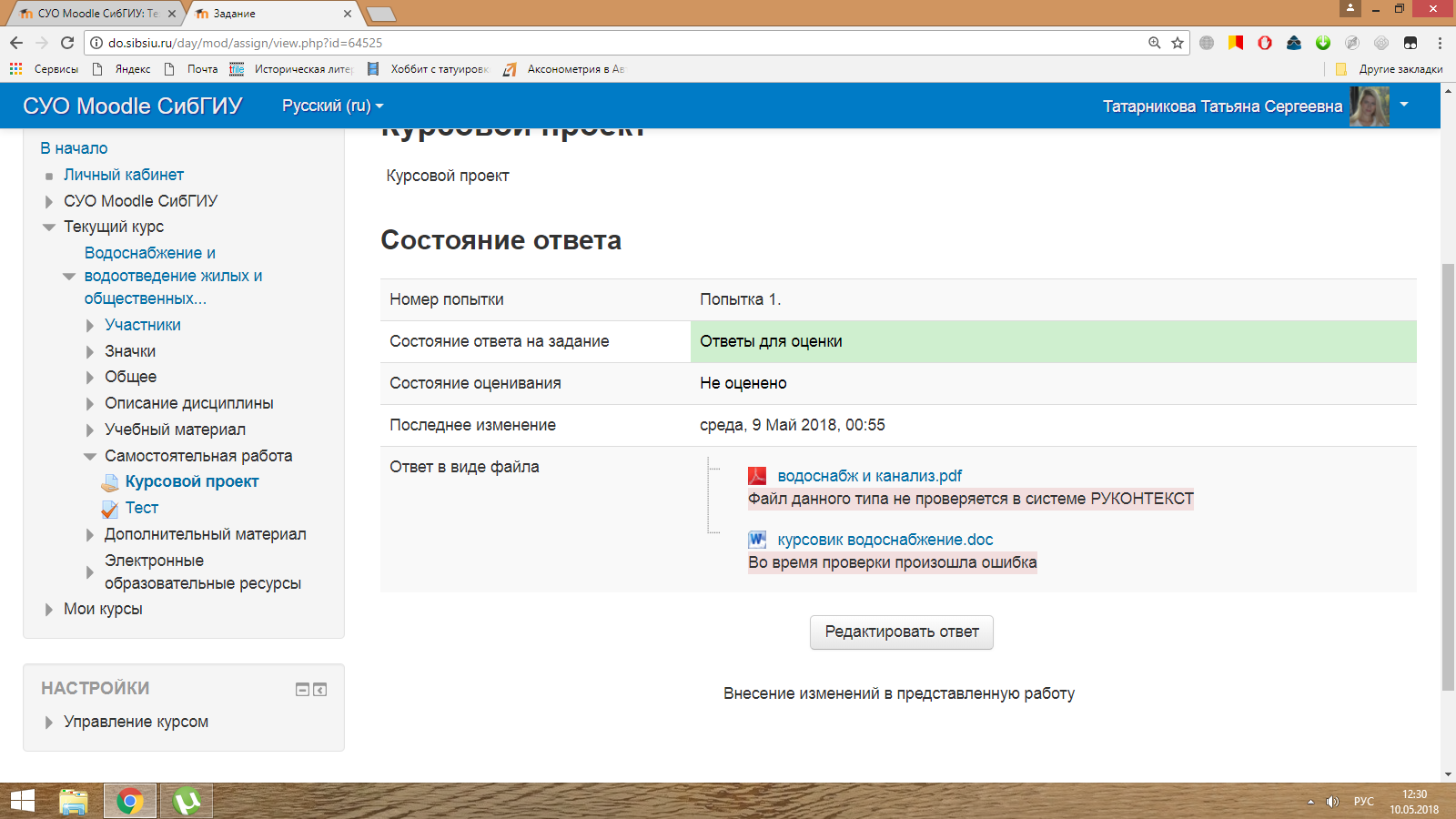Switch to the СУО Moodle СибГИУ browser tab

96,14
